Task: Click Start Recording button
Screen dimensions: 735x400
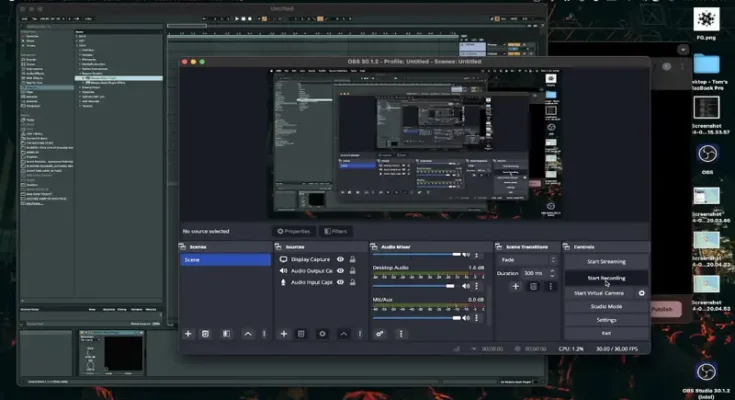Action: (606, 277)
